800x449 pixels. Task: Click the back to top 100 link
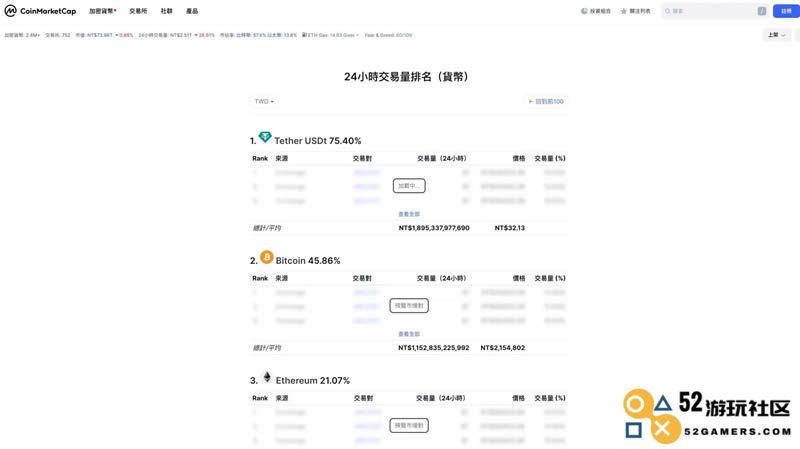click(x=546, y=102)
